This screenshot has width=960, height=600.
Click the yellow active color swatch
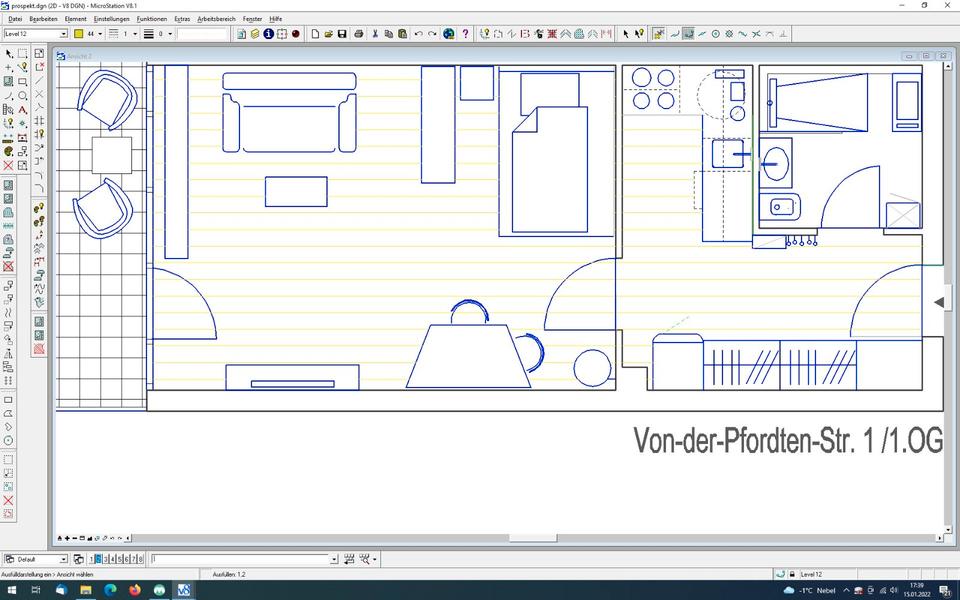coord(79,34)
